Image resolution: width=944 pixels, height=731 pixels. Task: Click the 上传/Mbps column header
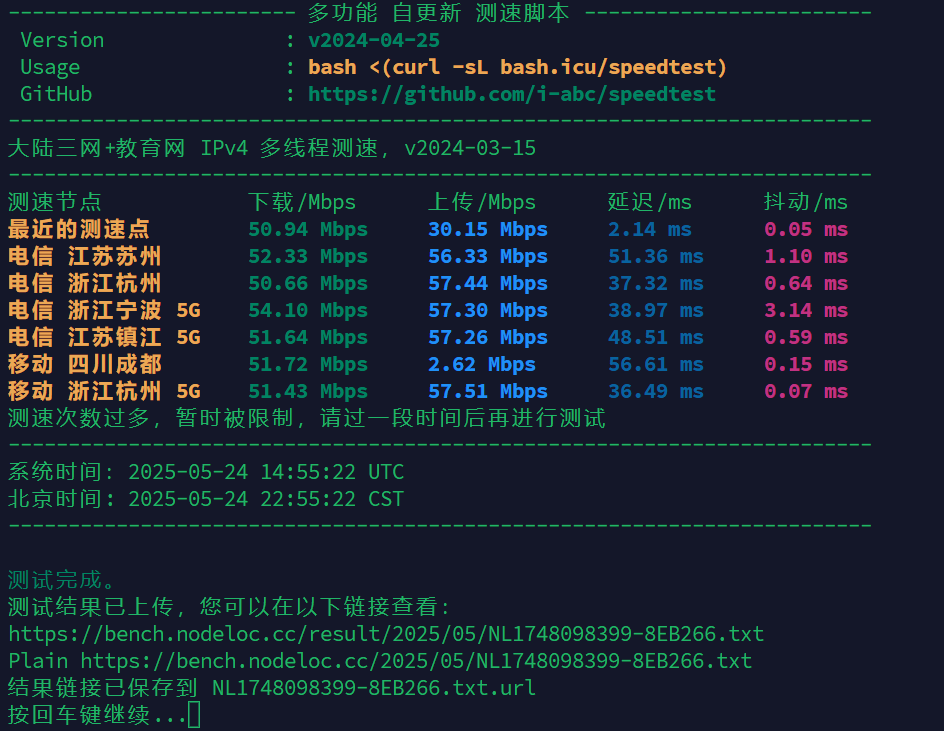[482, 202]
